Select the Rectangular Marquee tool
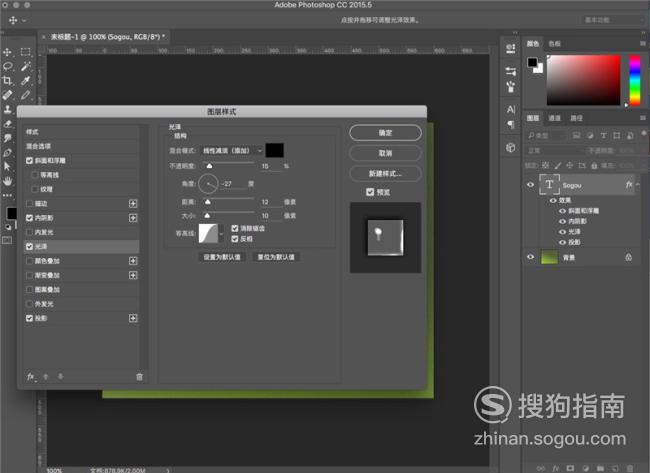The height and width of the screenshot is (473, 650). pos(26,52)
